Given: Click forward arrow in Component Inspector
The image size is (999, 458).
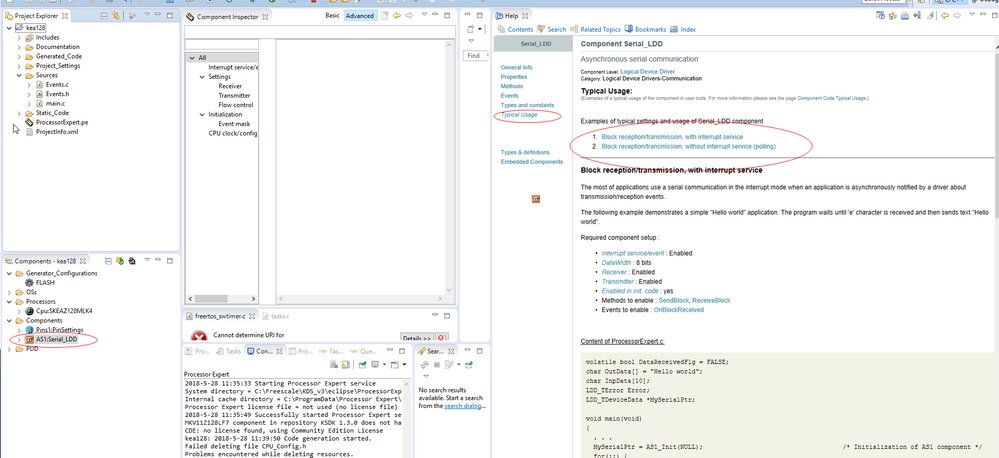Looking at the screenshot, I should click(410, 16).
